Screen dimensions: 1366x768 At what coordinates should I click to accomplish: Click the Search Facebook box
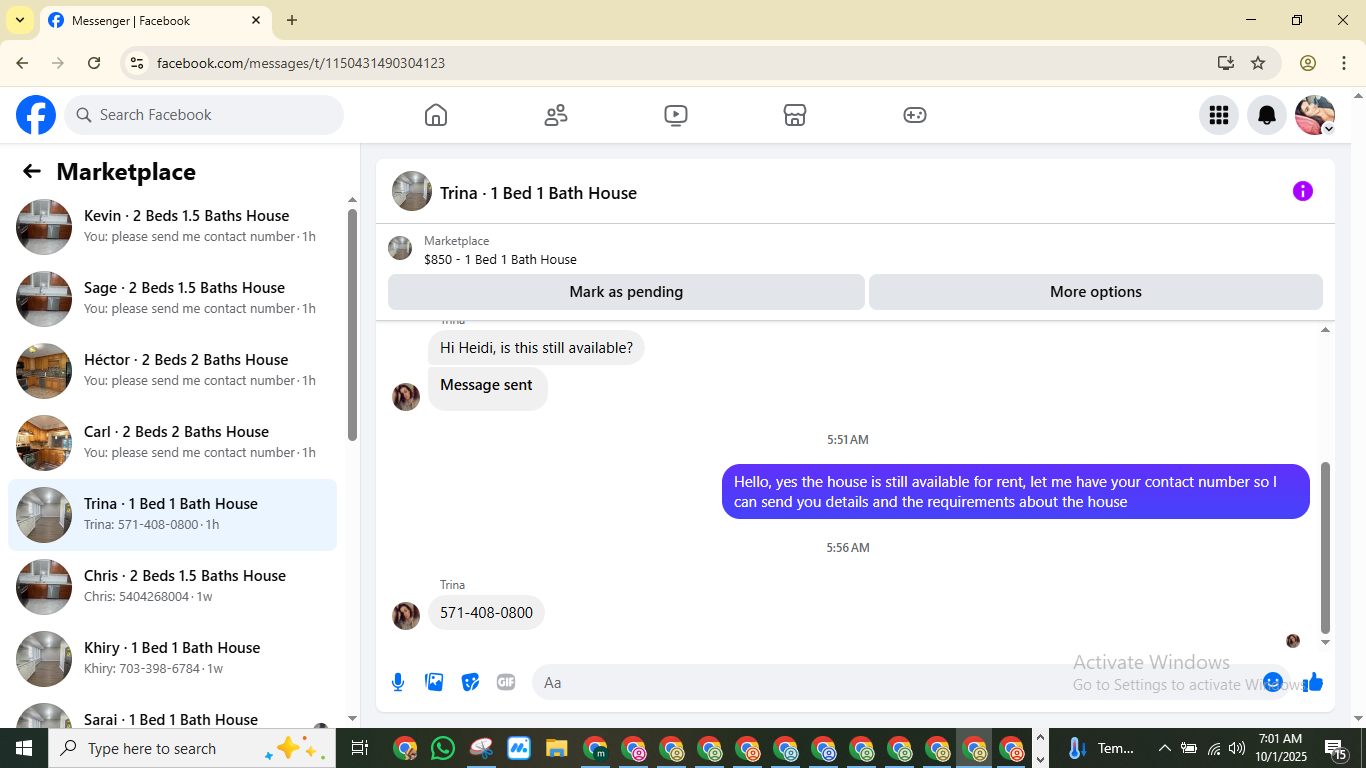[x=204, y=115]
